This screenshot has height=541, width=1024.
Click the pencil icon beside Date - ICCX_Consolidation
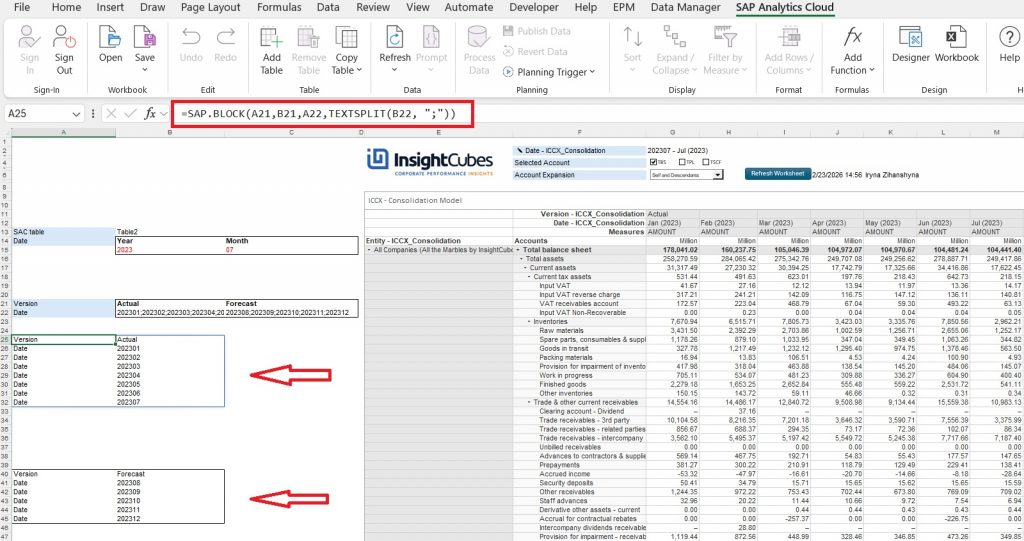click(520, 150)
